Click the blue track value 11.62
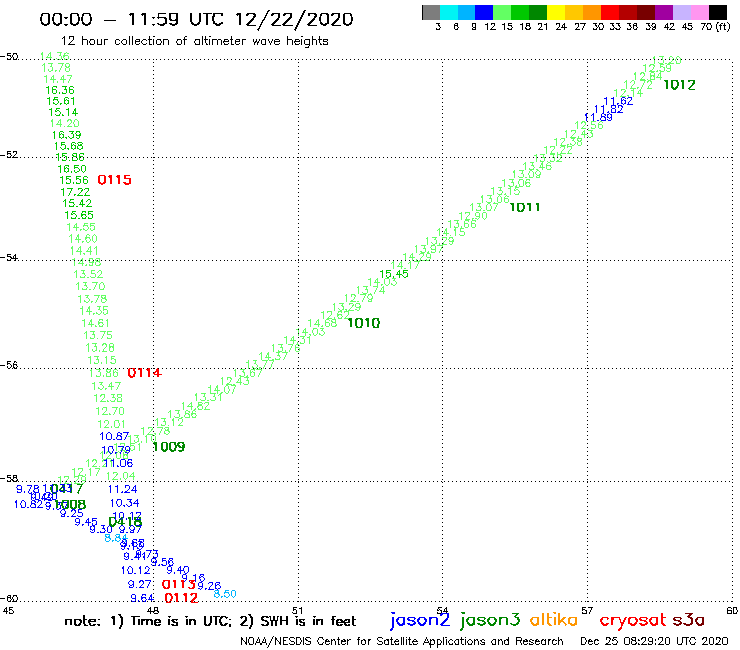 (x=618, y=101)
